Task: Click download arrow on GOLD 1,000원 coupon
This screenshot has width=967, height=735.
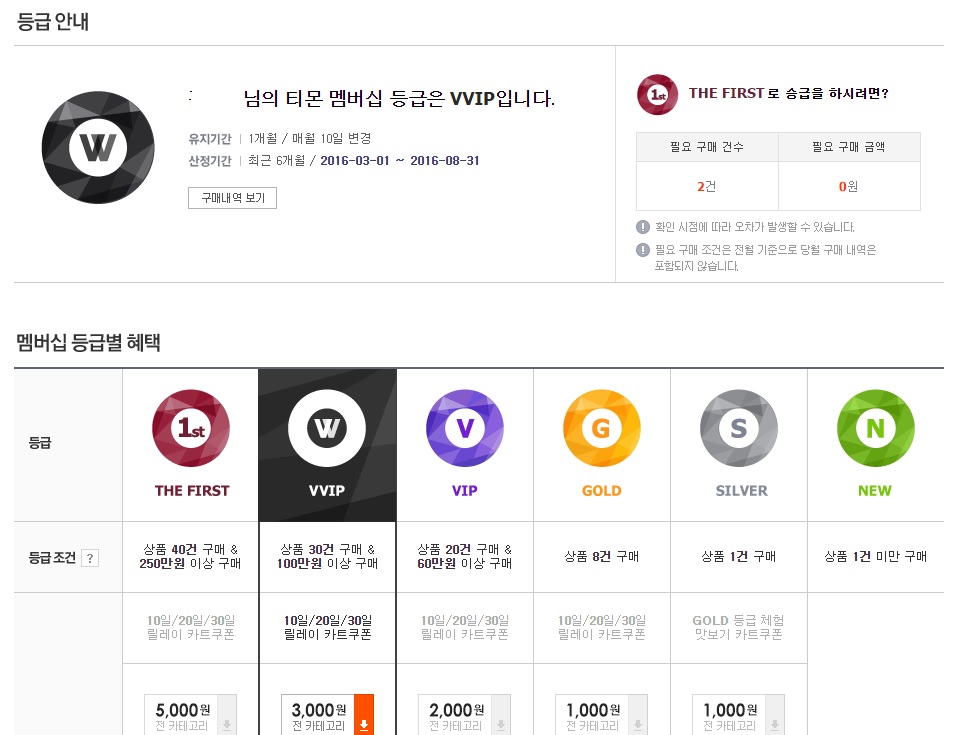Action: click(x=637, y=716)
